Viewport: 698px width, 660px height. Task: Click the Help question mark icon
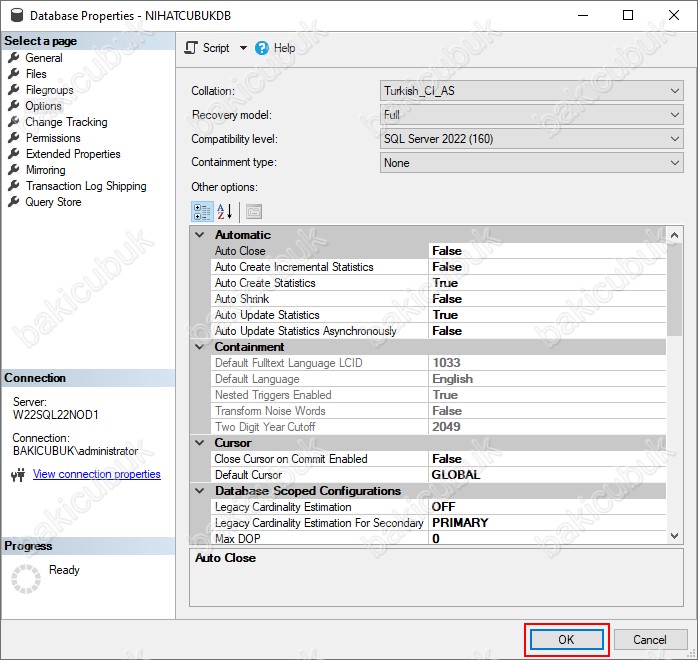coord(262,48)
